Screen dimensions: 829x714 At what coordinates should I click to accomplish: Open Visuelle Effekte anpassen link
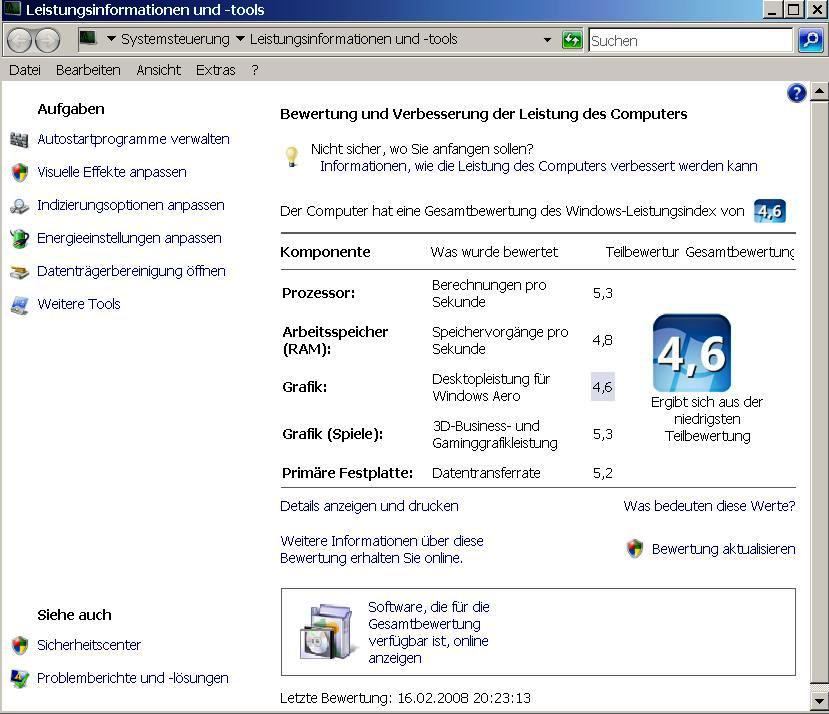[112, 172]
